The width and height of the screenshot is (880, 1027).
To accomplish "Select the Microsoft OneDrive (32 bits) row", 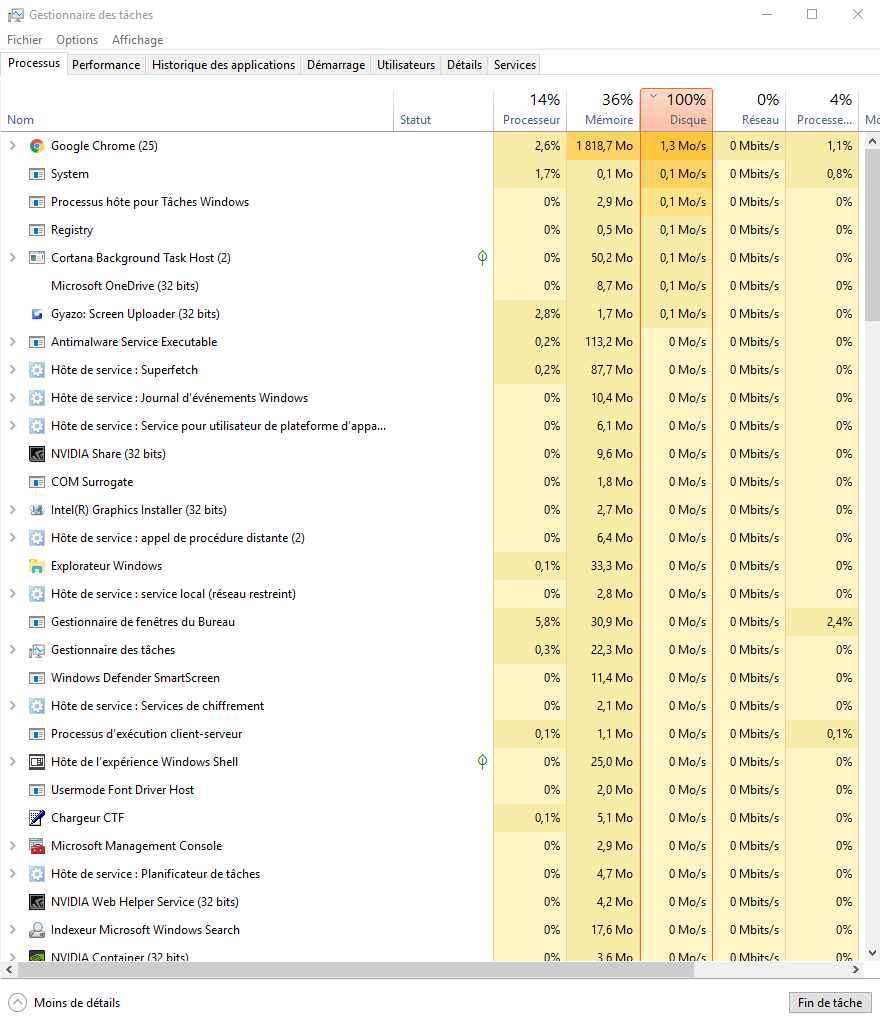I will click(430, 286).
